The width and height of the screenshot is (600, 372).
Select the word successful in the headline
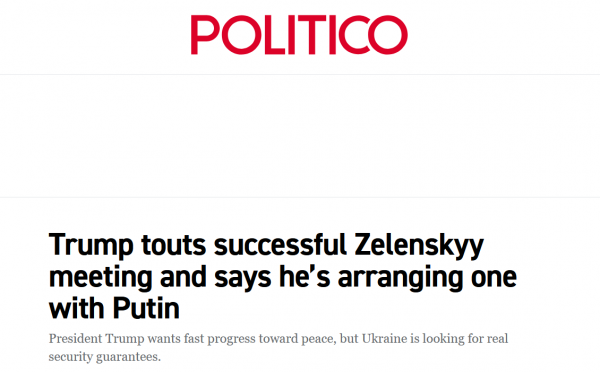[x=280, y=245]
